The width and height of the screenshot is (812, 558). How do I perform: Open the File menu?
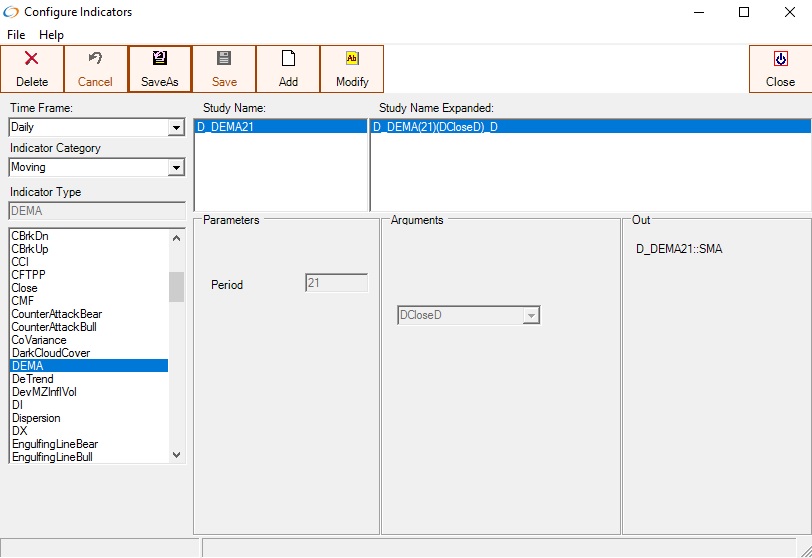click(16, 35)
